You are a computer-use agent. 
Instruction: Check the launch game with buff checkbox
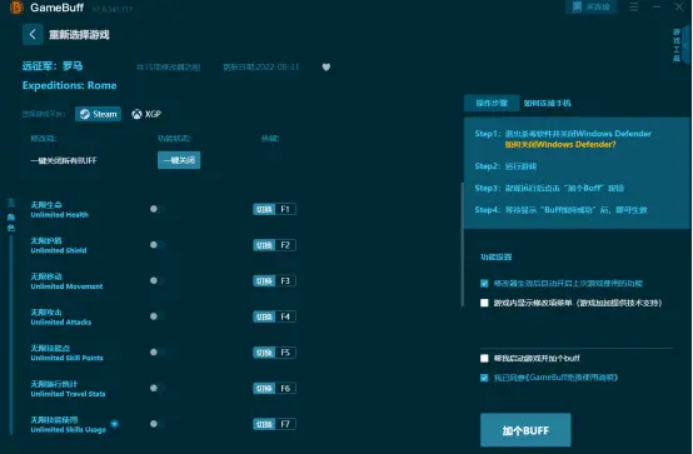coord(484,358)
